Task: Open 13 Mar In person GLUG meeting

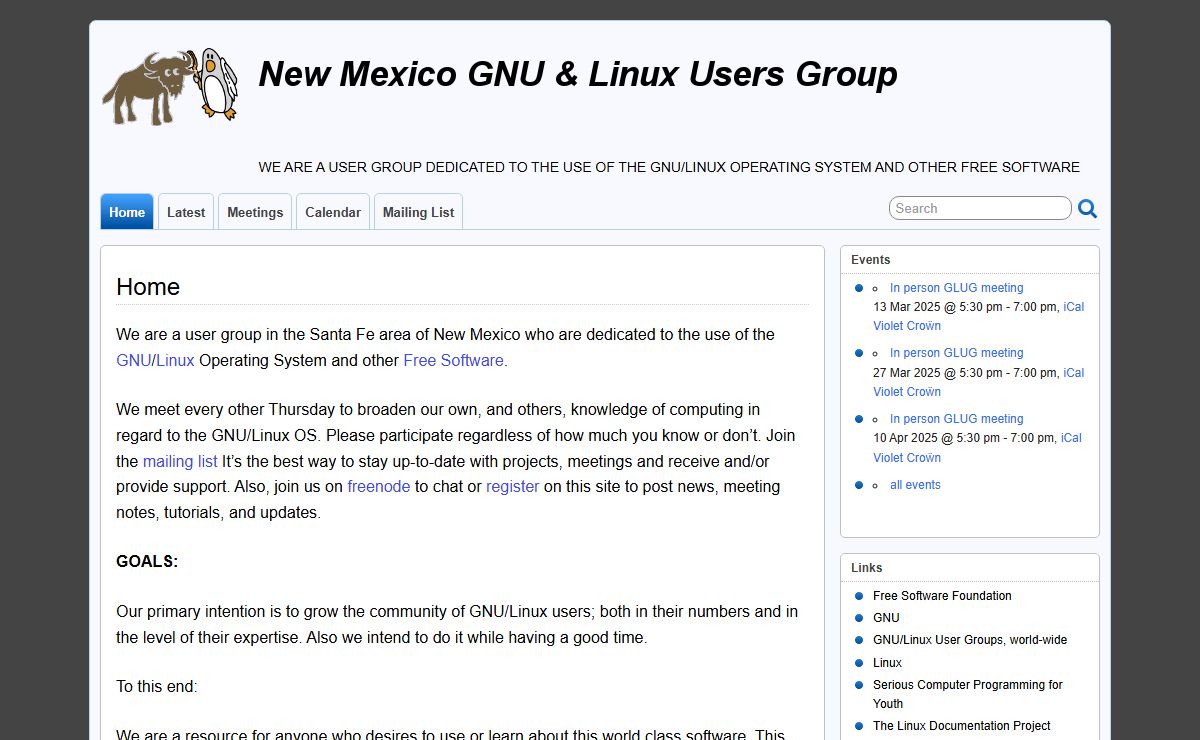Action: coord(957,288)
